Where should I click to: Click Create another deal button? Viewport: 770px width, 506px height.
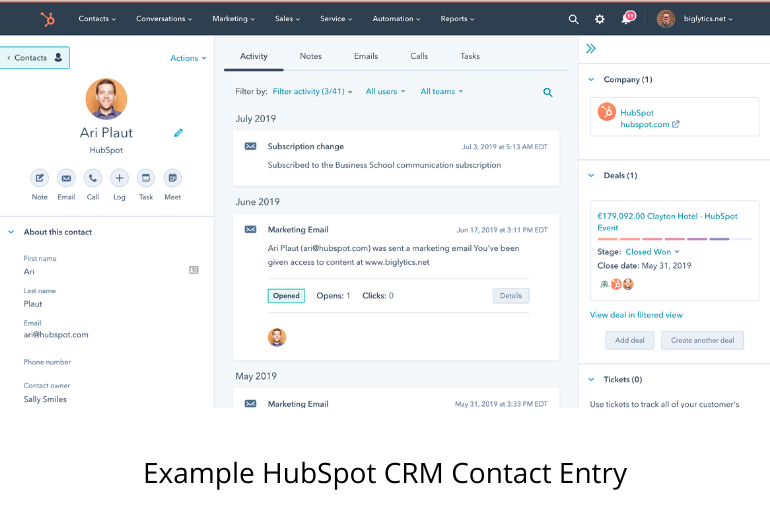point(702,340)
